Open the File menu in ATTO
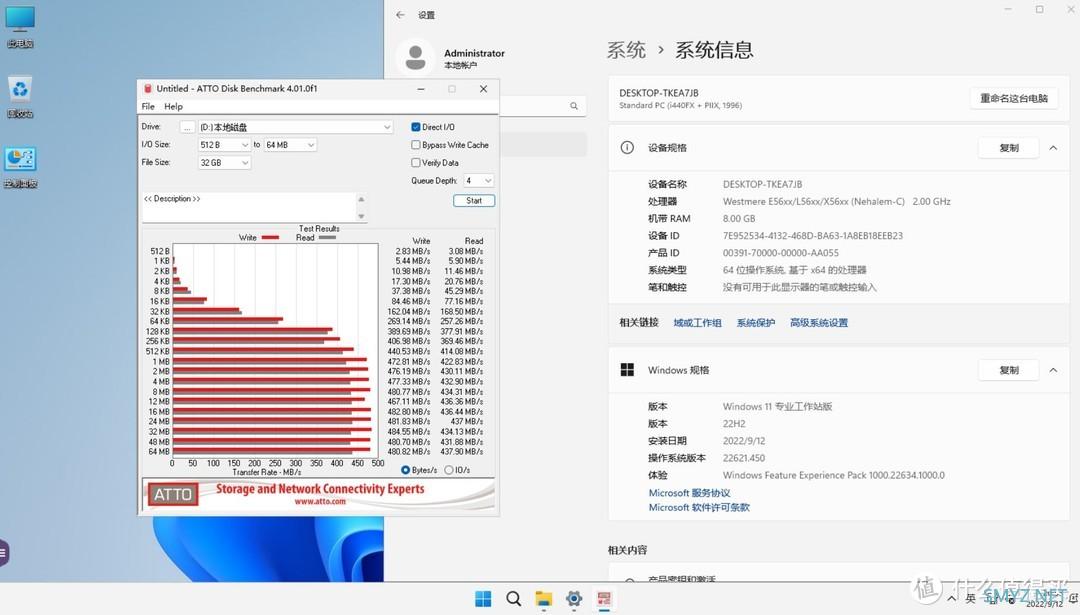Image resolution: width=1080 pixels, height=615 pixels. (148, 106)
